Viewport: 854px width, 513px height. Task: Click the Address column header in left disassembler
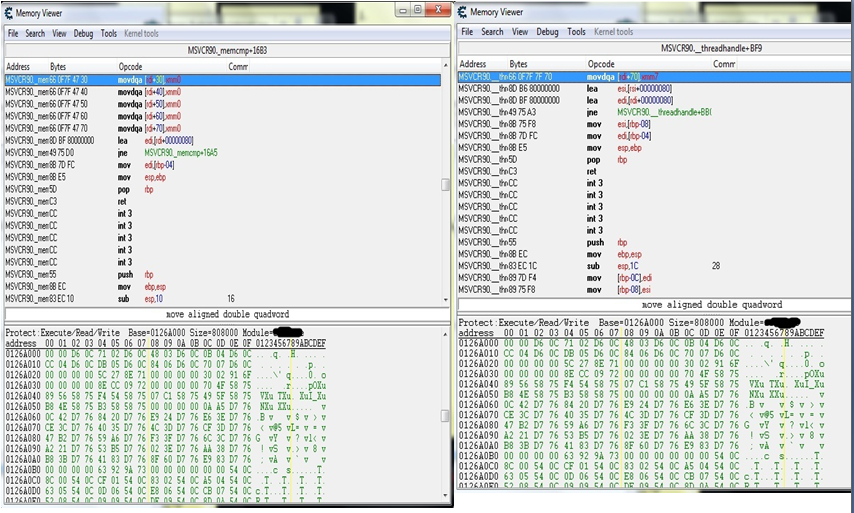point(20,66)
